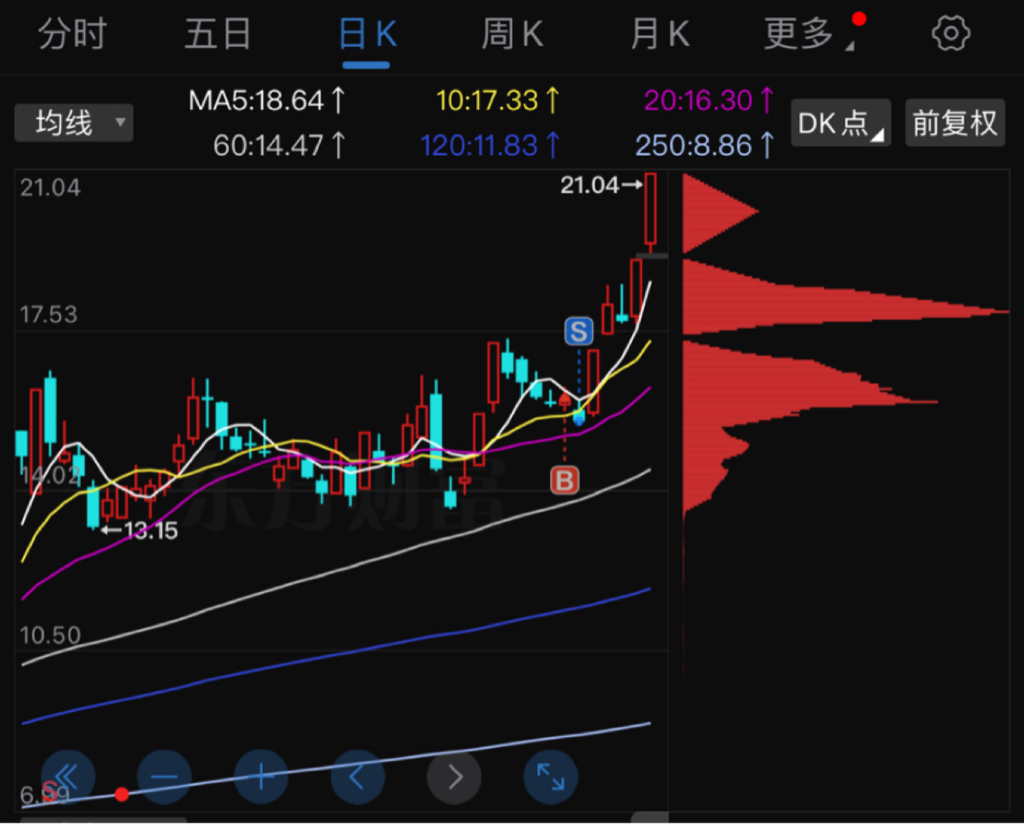Move chart right with right chevron button
The width and height of the screenshot is (1024, 824).
point(454,777)
